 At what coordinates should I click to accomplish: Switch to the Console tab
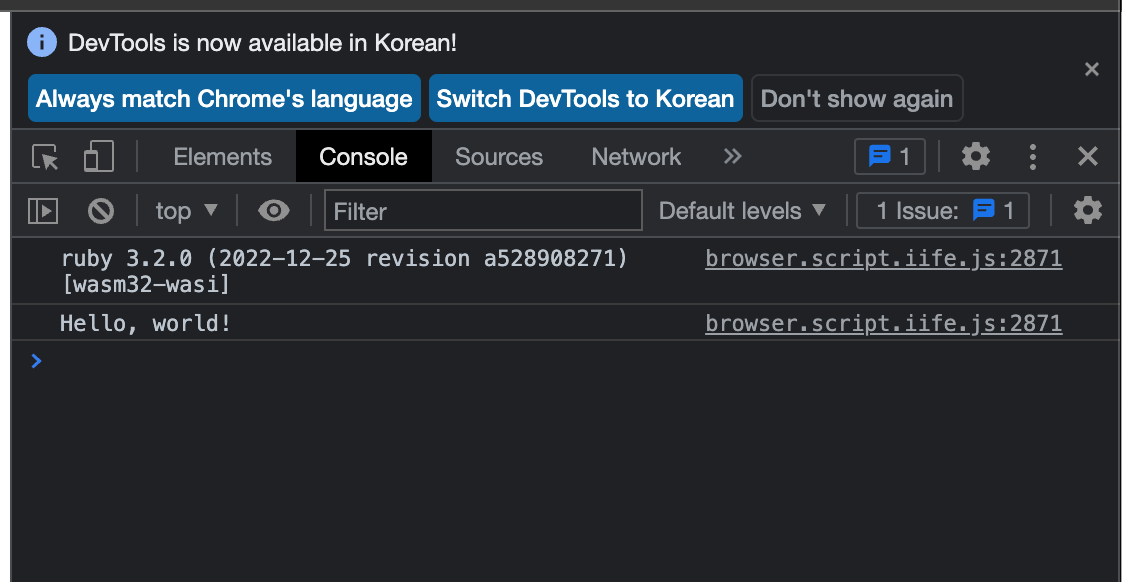364,157
